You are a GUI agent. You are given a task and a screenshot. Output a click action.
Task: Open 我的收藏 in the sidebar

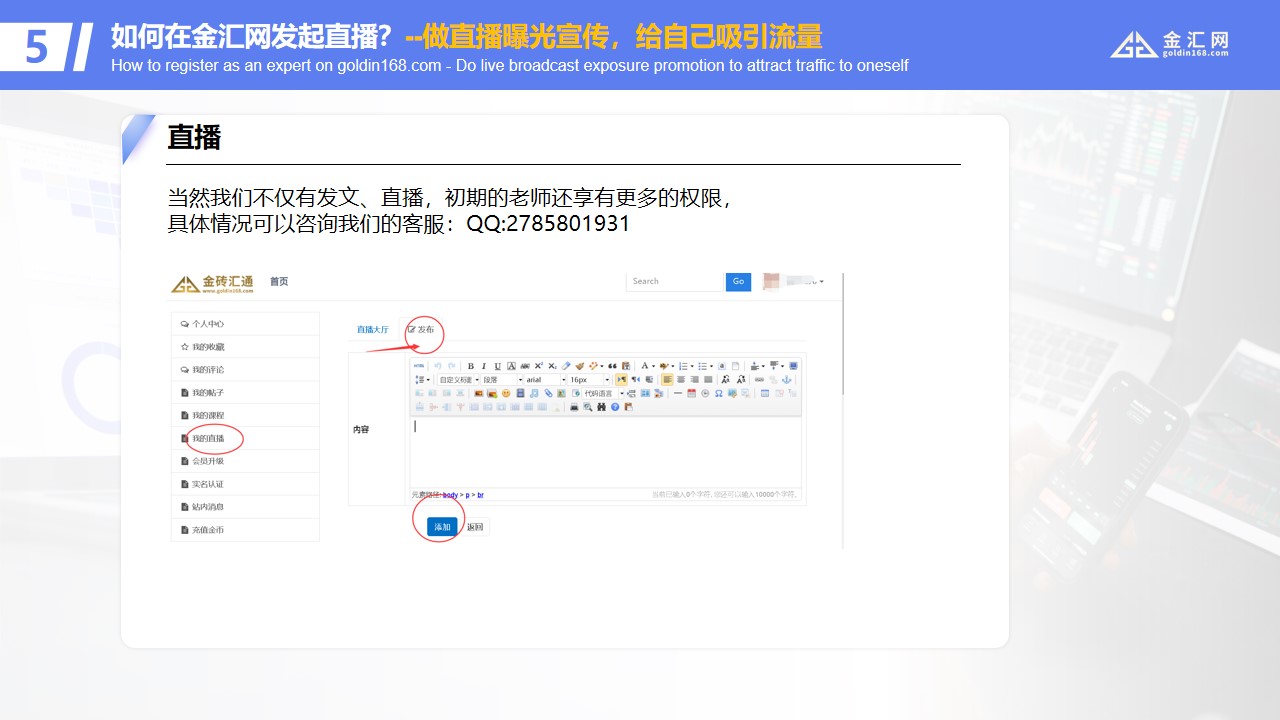point(245,347)
